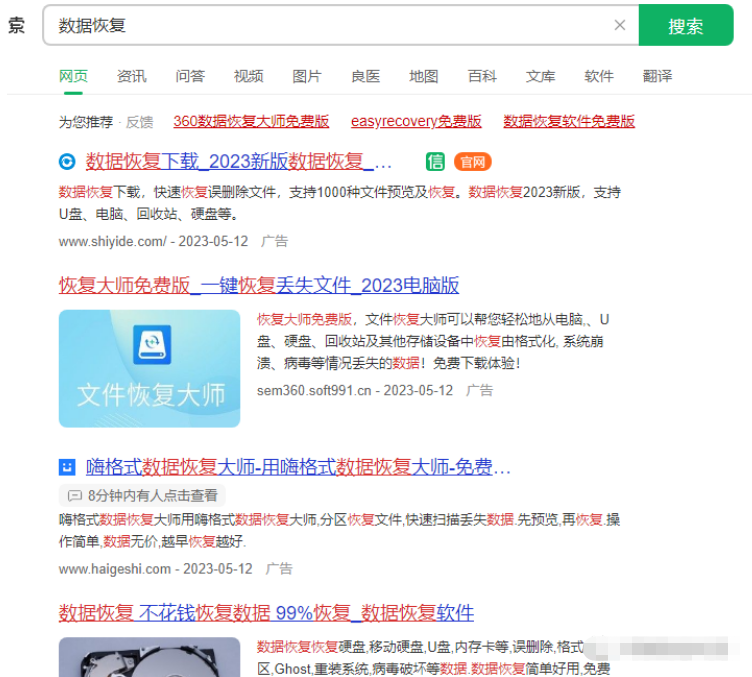
Task: Open the 地图 tab
Action: 424,76
